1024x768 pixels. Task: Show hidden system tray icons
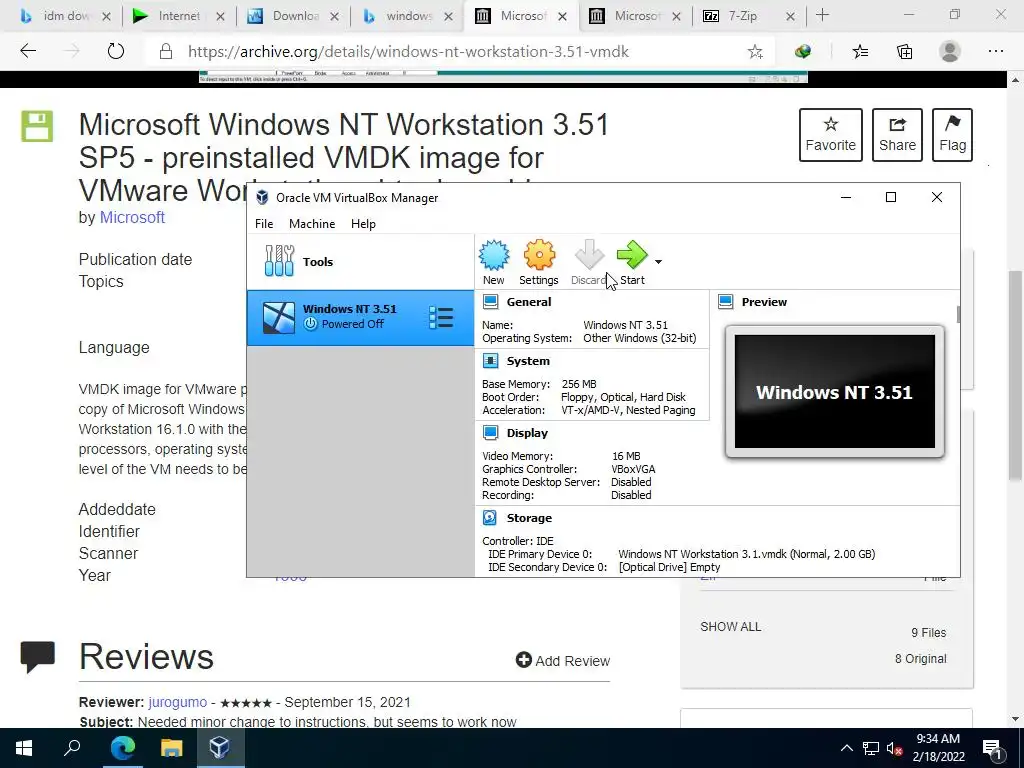point(846,748)
